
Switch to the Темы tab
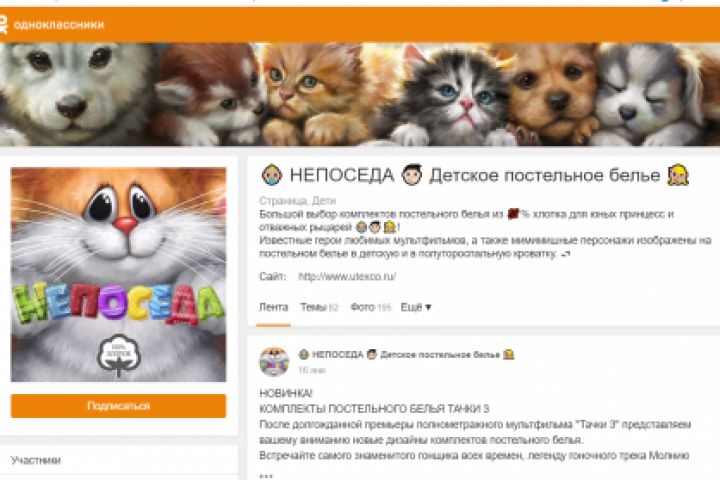319,307
